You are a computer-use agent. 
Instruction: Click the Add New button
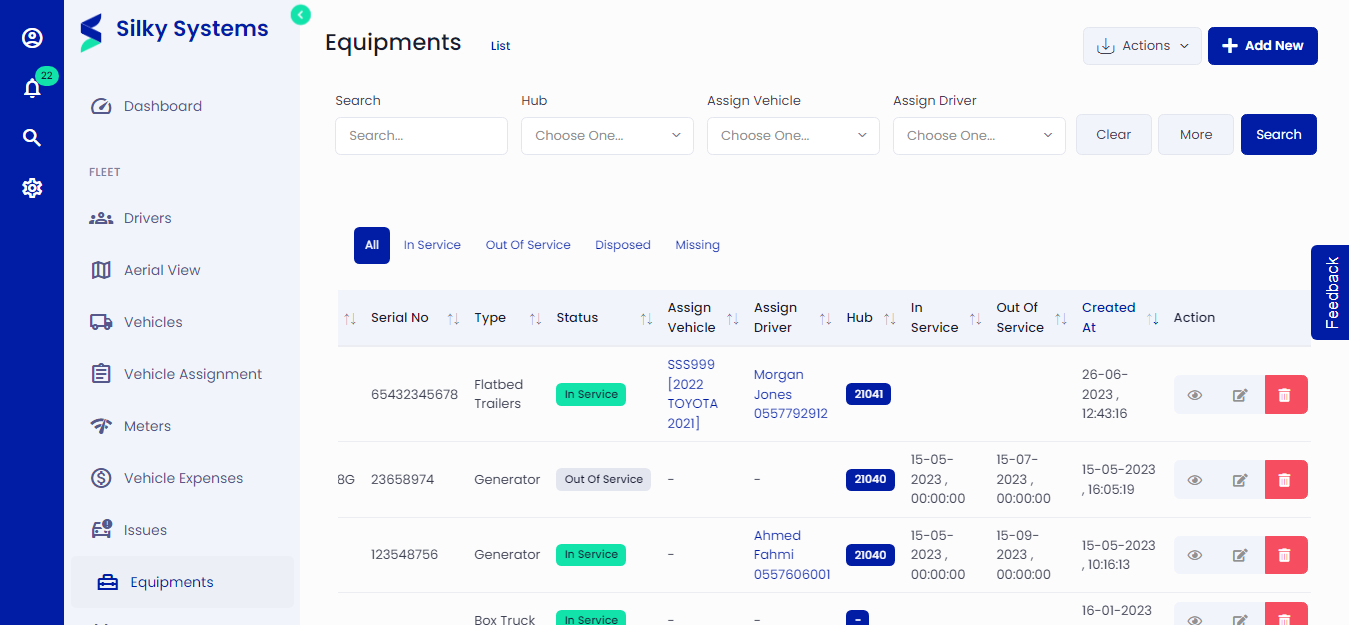tap(1262, 46)
